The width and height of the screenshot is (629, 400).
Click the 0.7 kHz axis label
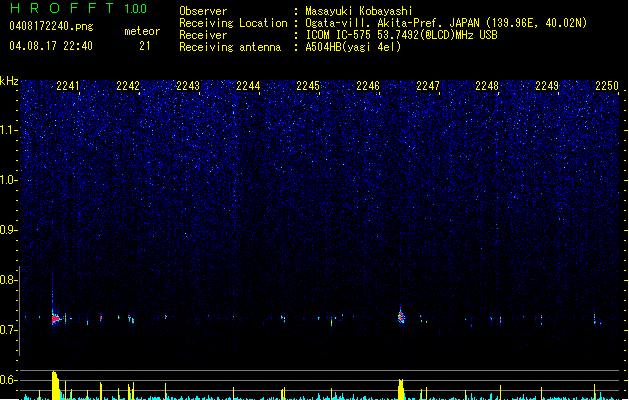click(9, 330)
